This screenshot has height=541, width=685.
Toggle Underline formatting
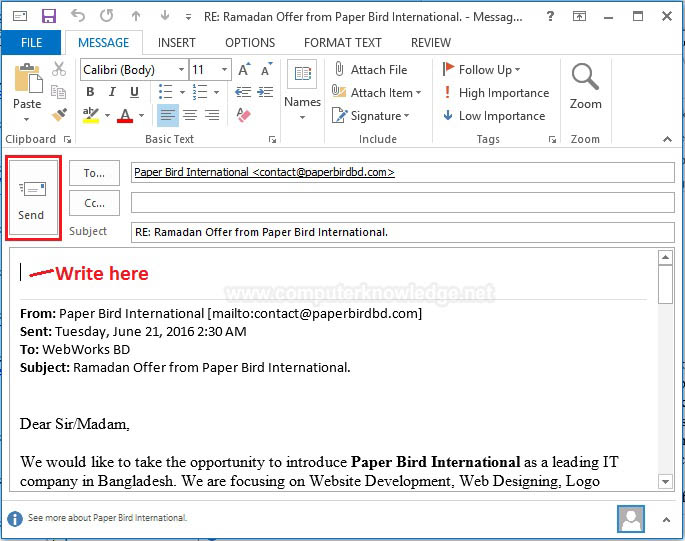point(134,92)
